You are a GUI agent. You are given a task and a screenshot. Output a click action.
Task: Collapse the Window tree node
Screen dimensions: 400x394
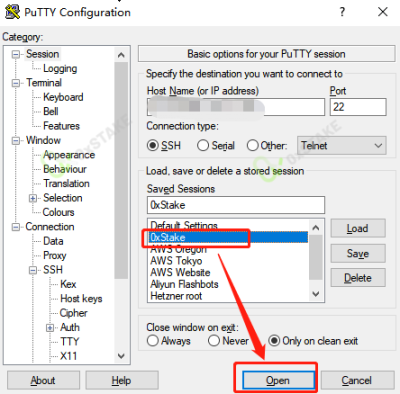tap(16, 141)
